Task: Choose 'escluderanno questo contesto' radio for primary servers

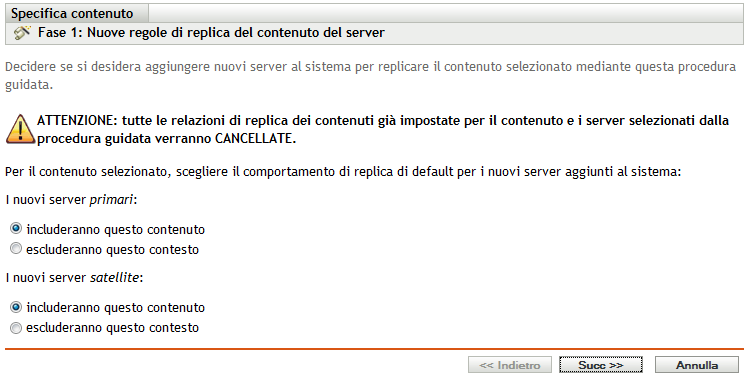Action: pos(16,249)
